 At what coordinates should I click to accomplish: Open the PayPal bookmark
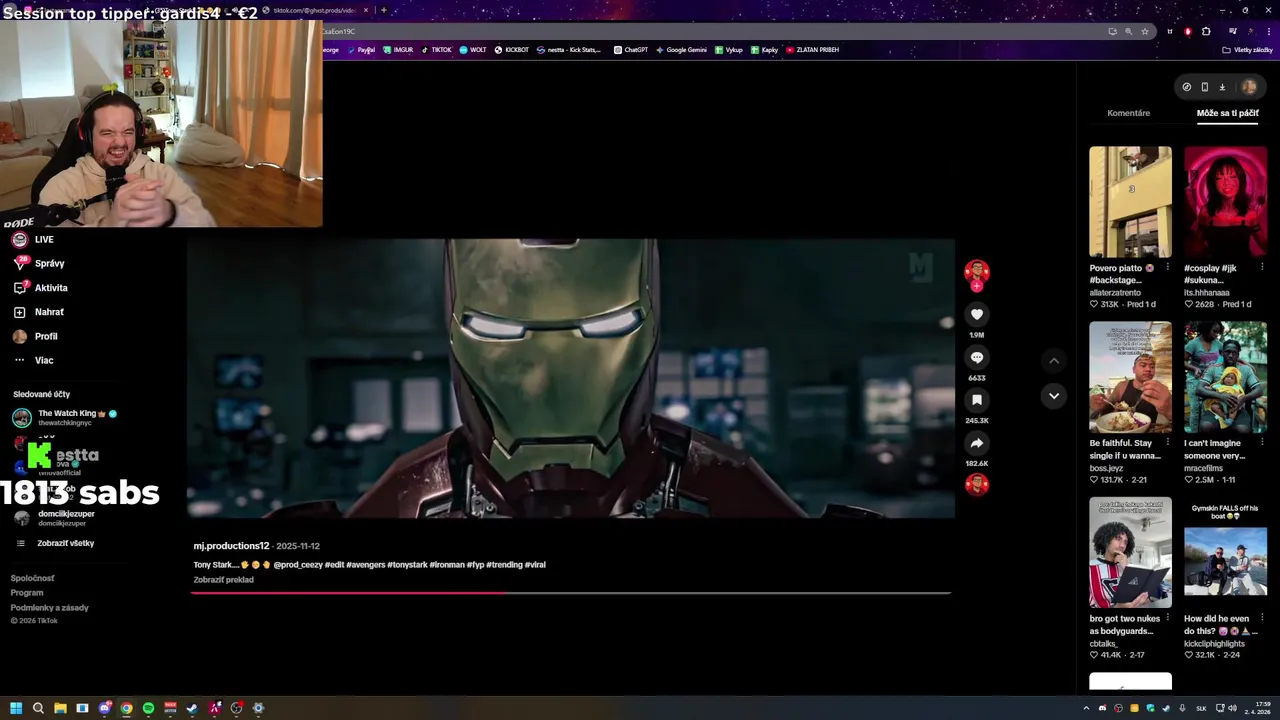click(x=361, y=50)
